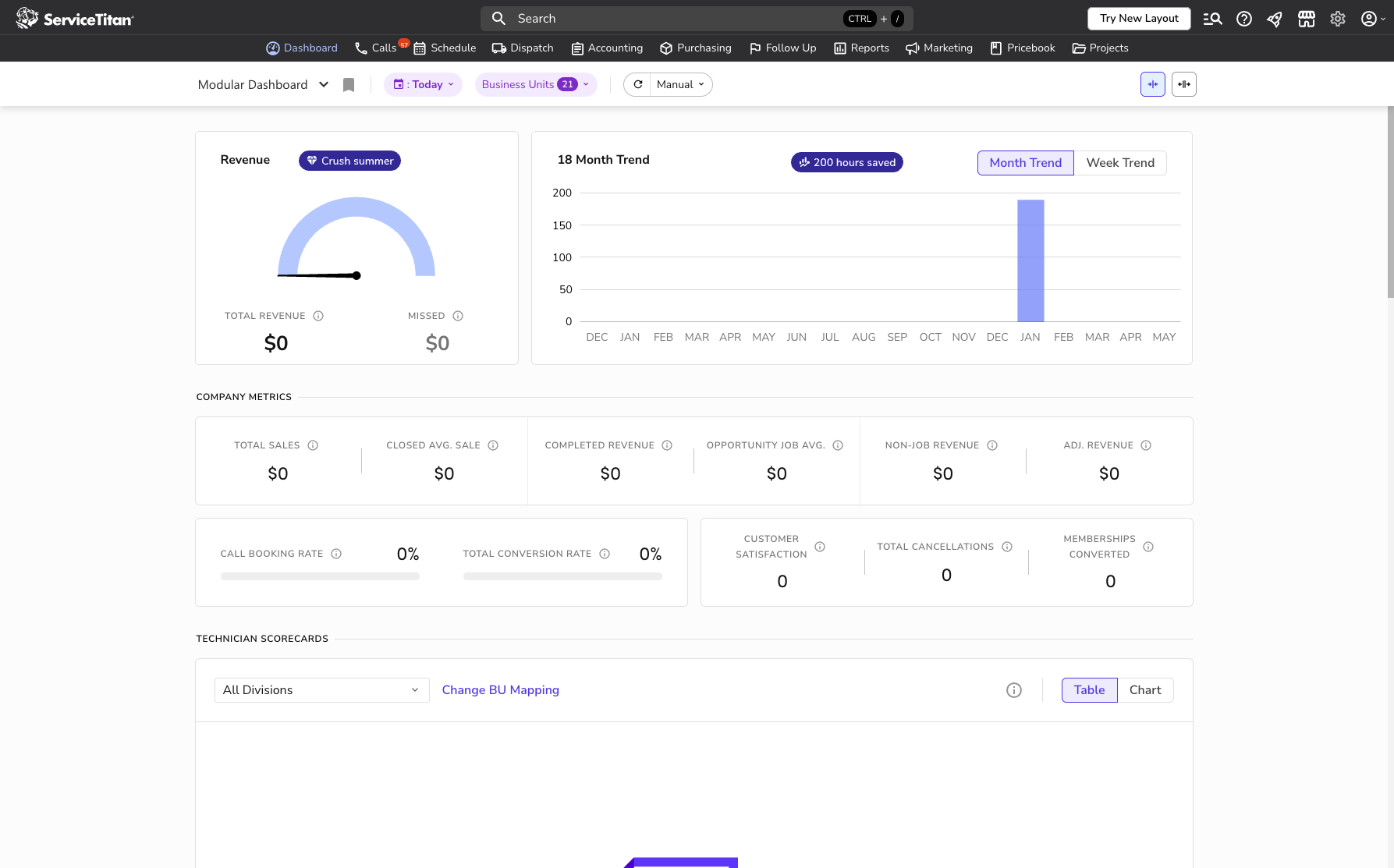
Task: Bookmark the Modular Dashboard
Action: point(349,85)
